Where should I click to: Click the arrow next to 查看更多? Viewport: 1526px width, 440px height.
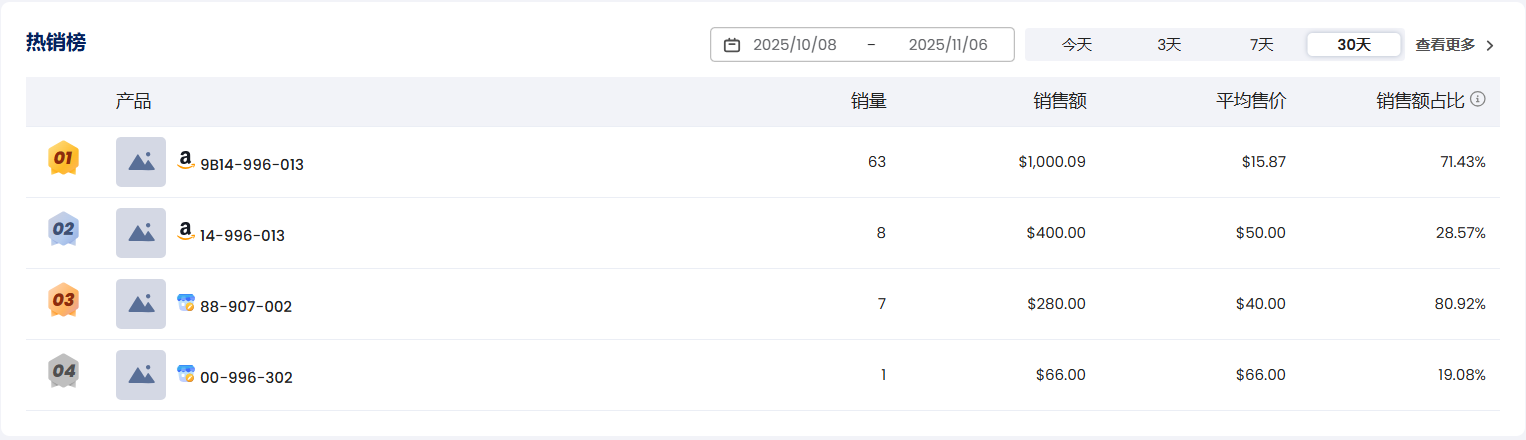point(1490,45)
